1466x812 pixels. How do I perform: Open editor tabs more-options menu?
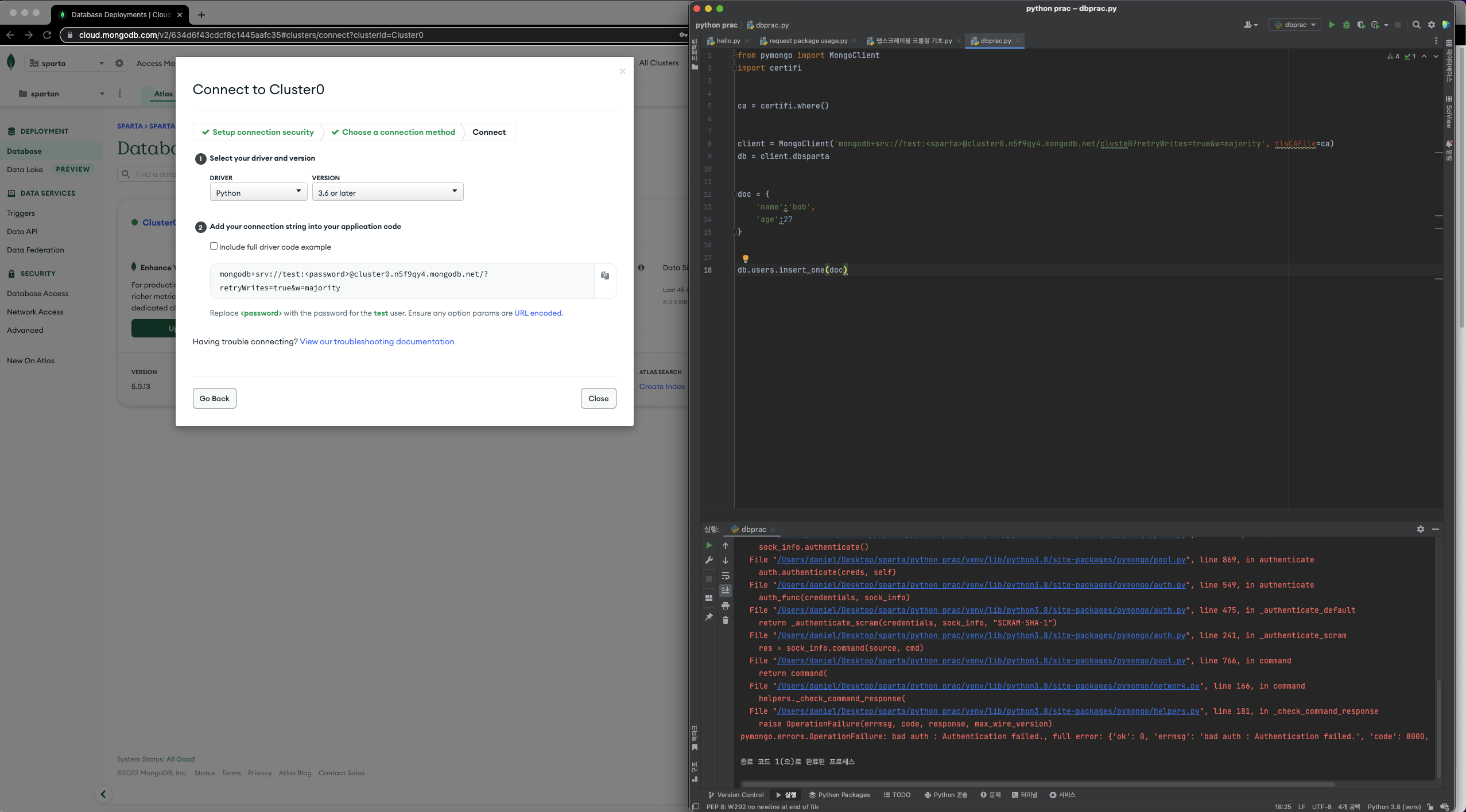pos(1436,41)
